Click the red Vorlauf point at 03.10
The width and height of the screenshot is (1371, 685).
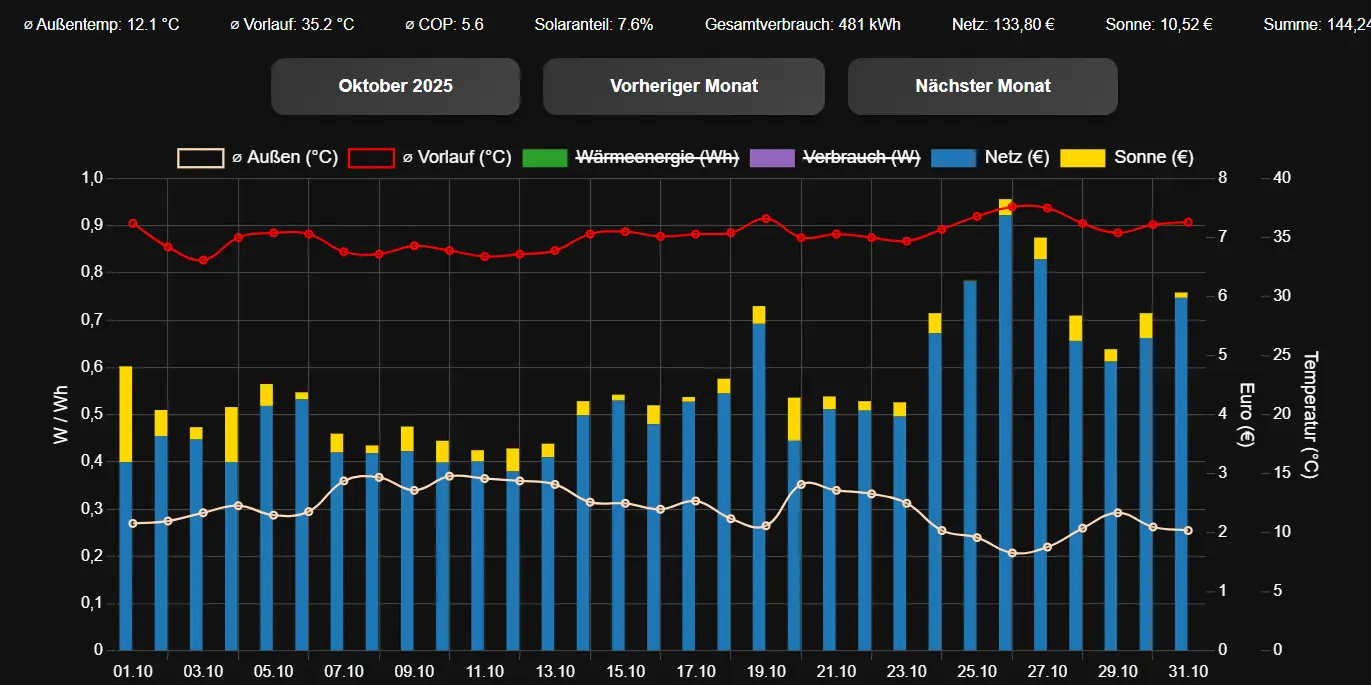tap(203, 260)
